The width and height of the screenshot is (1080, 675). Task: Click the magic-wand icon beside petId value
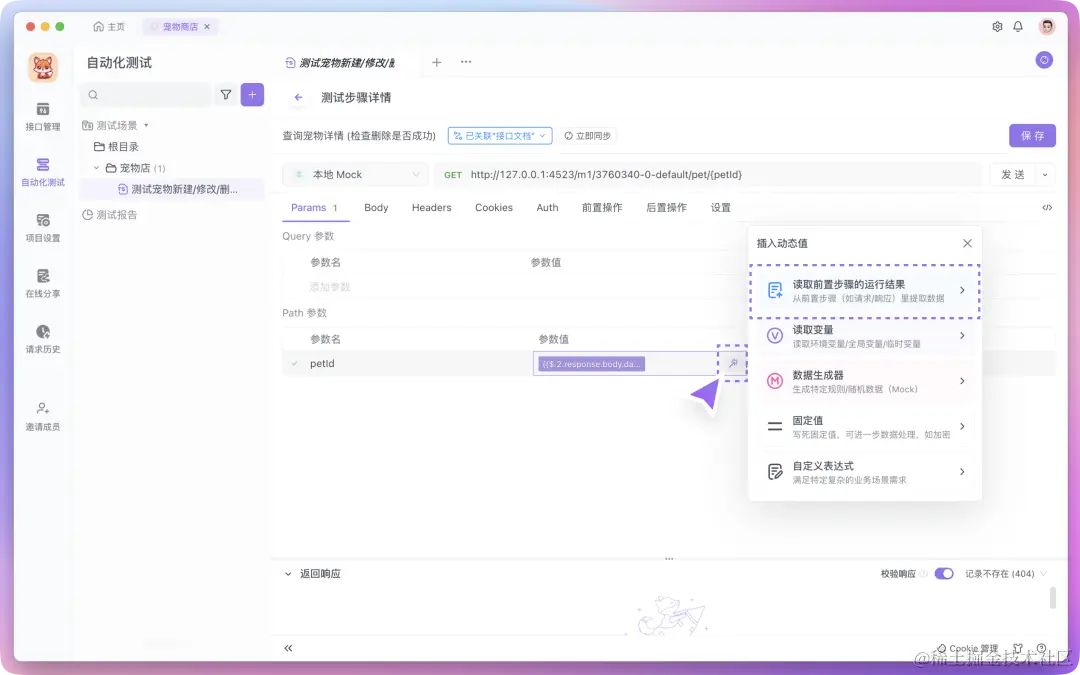(x=733, y=363)
